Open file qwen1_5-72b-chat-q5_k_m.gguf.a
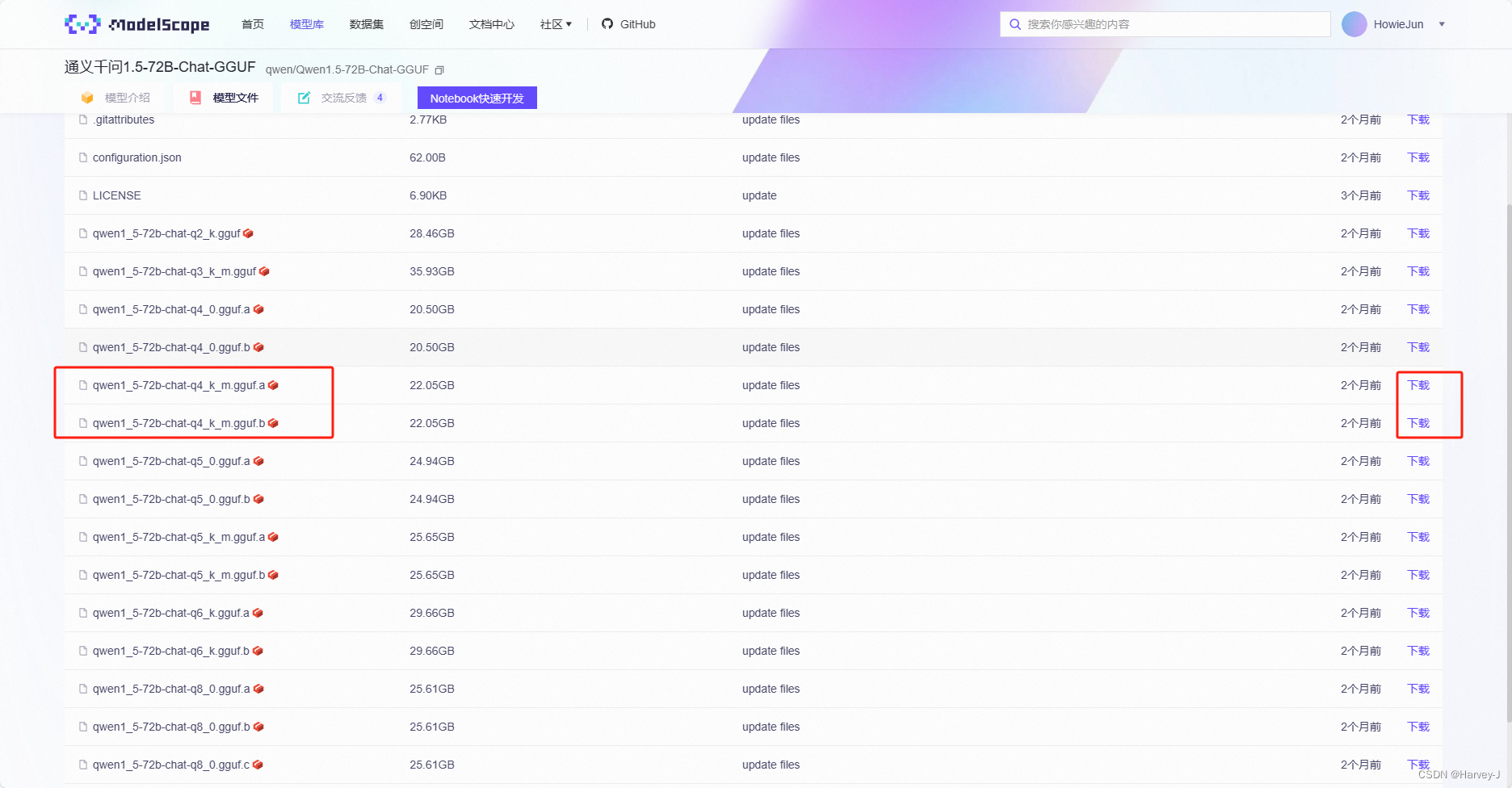The image size is (1512, 788). pyautogui.click(x=178, y=537)
